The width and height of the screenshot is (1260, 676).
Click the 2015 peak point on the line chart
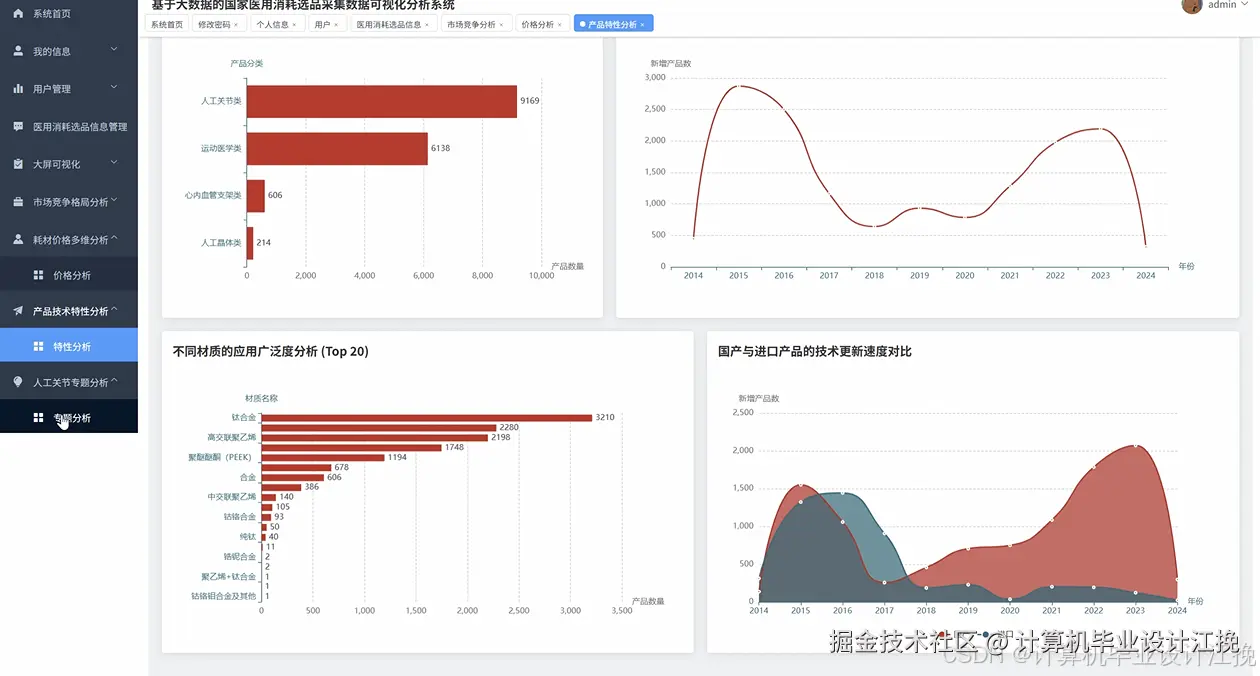point(738,86)
